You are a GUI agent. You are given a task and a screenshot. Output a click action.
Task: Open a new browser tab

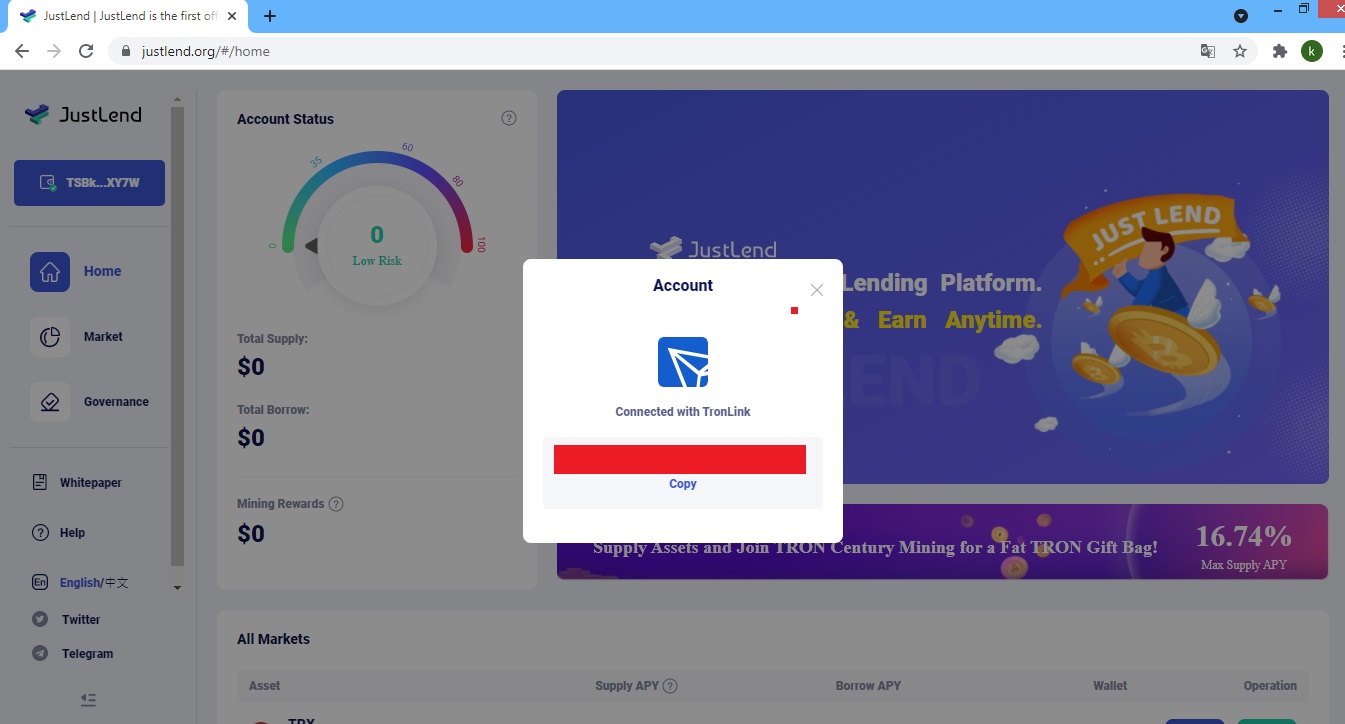[x=270, y=16]
